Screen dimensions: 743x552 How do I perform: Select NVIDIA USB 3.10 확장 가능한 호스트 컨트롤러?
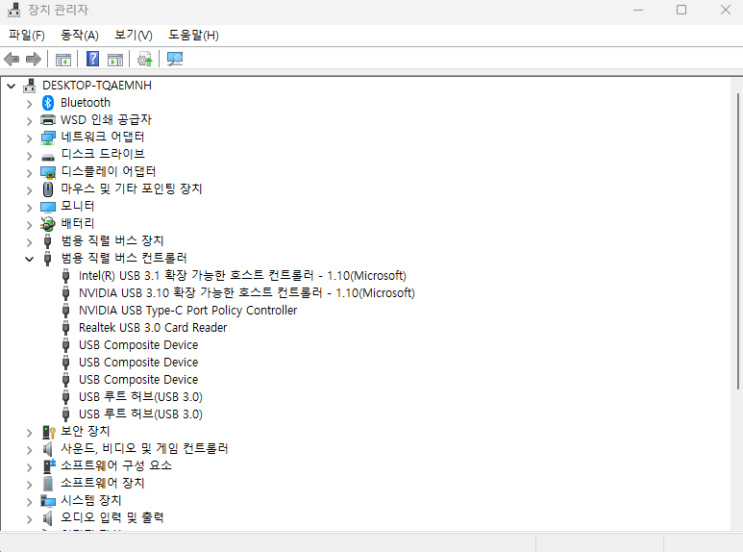click(x=247, y=293)
